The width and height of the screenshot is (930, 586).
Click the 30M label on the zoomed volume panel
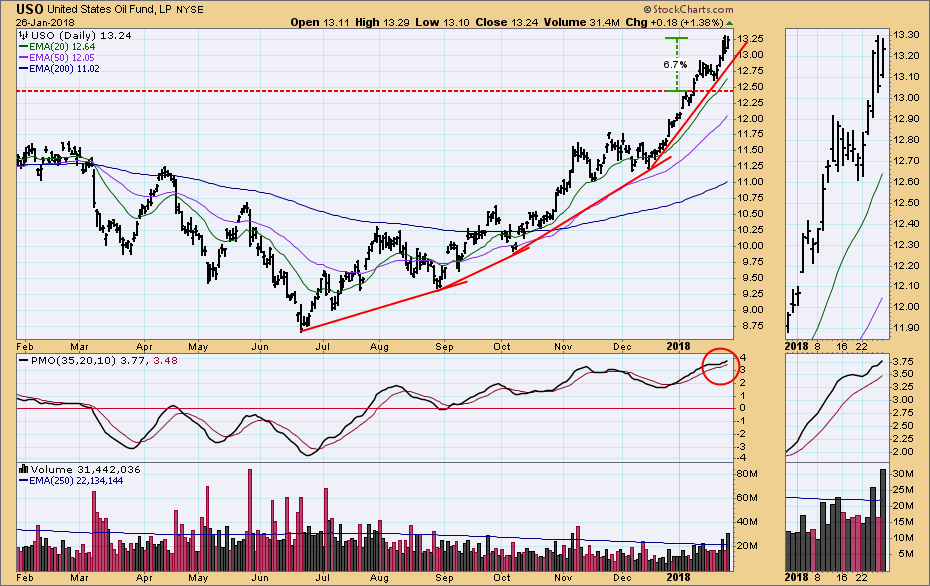point(903,474)
